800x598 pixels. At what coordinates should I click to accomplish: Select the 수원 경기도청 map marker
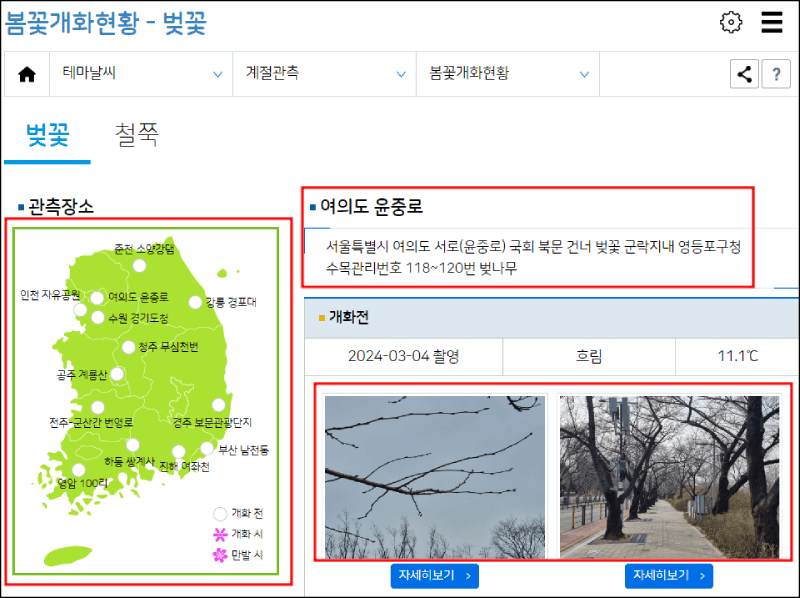pyautogui.click(x=98, y=317)
